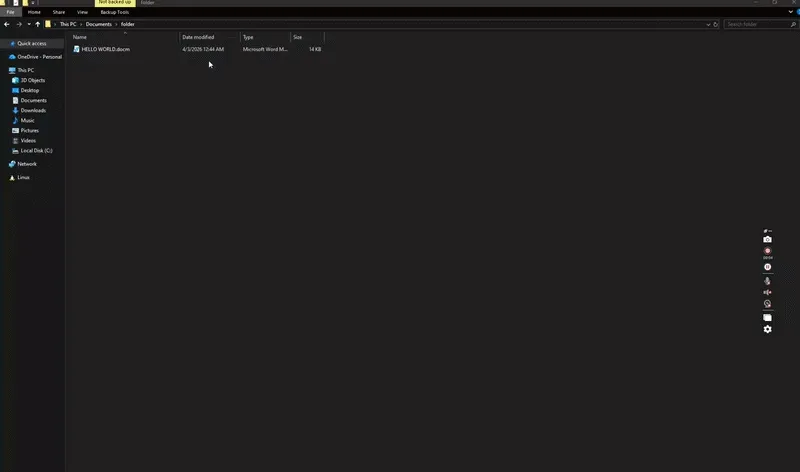Open the Share ribbon tab

coord(59,12)
